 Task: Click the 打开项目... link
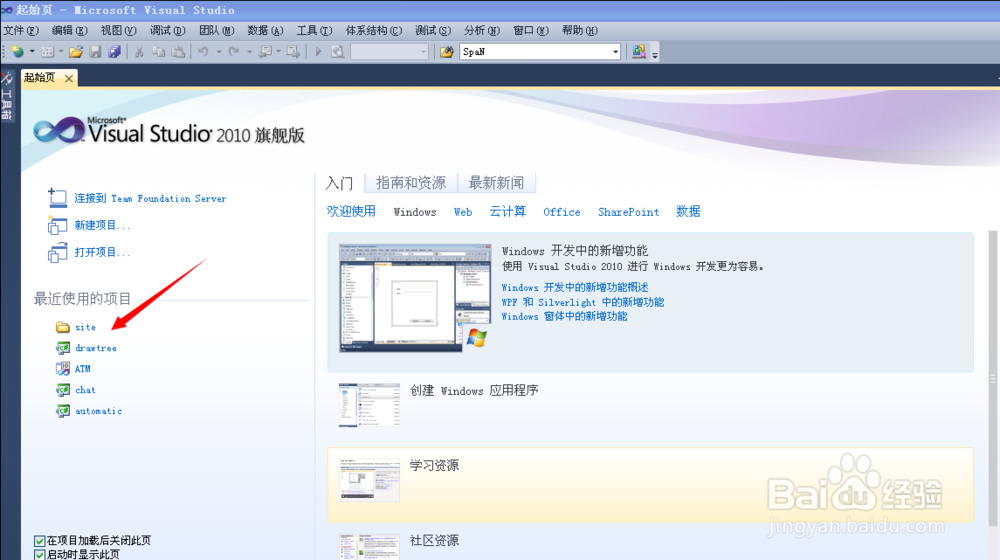click(102, 252)
